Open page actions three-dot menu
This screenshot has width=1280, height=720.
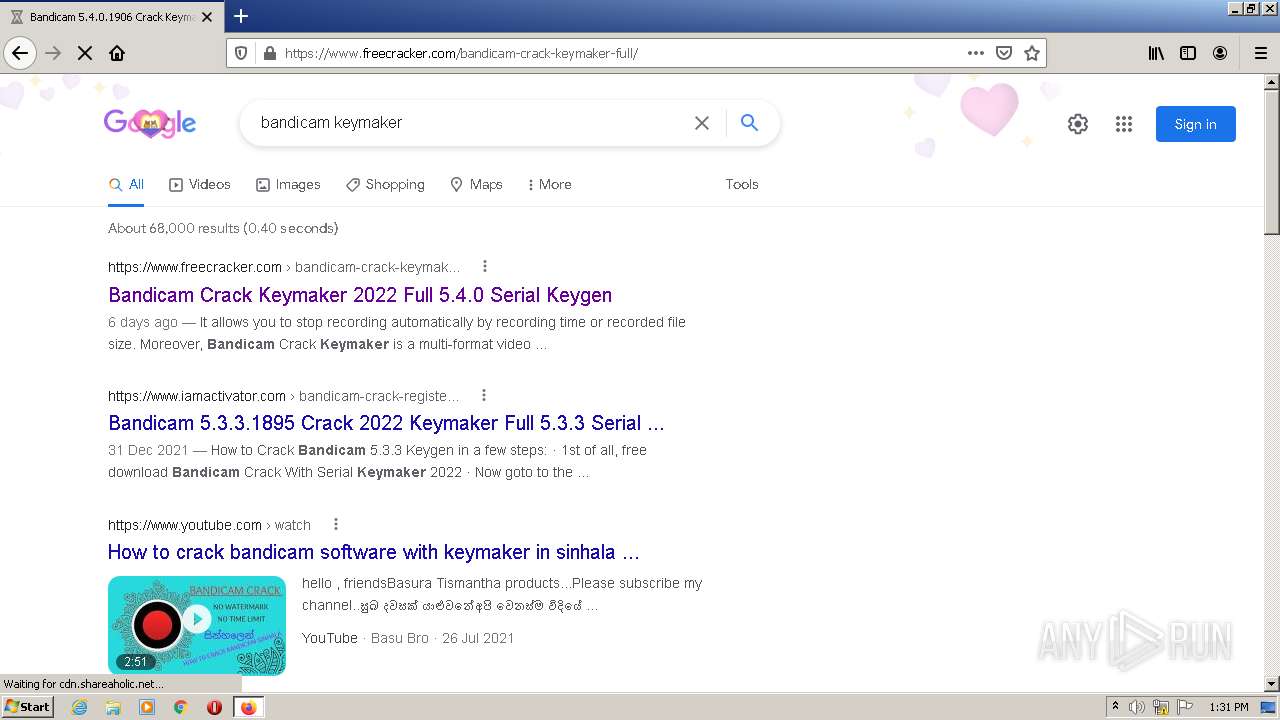click(x=976, y=53)
